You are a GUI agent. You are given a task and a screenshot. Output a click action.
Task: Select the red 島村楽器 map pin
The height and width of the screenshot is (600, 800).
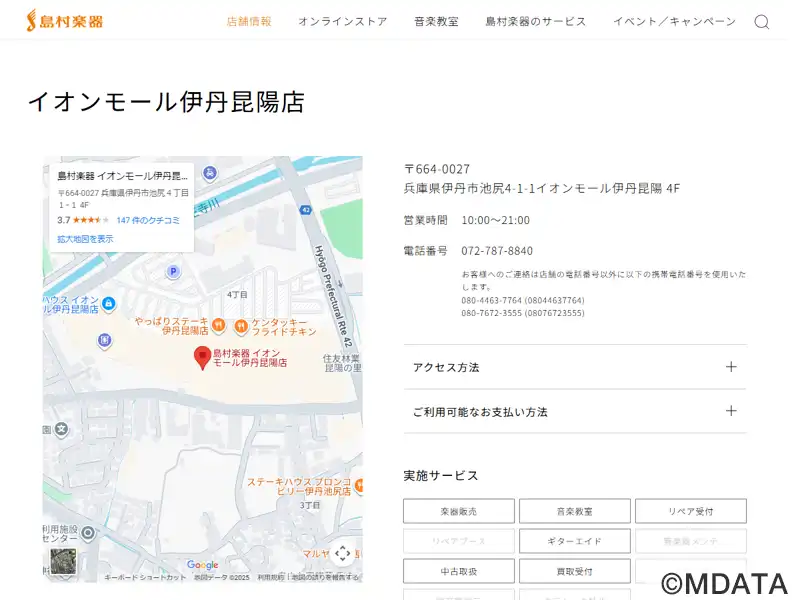[x=203, y=358]
